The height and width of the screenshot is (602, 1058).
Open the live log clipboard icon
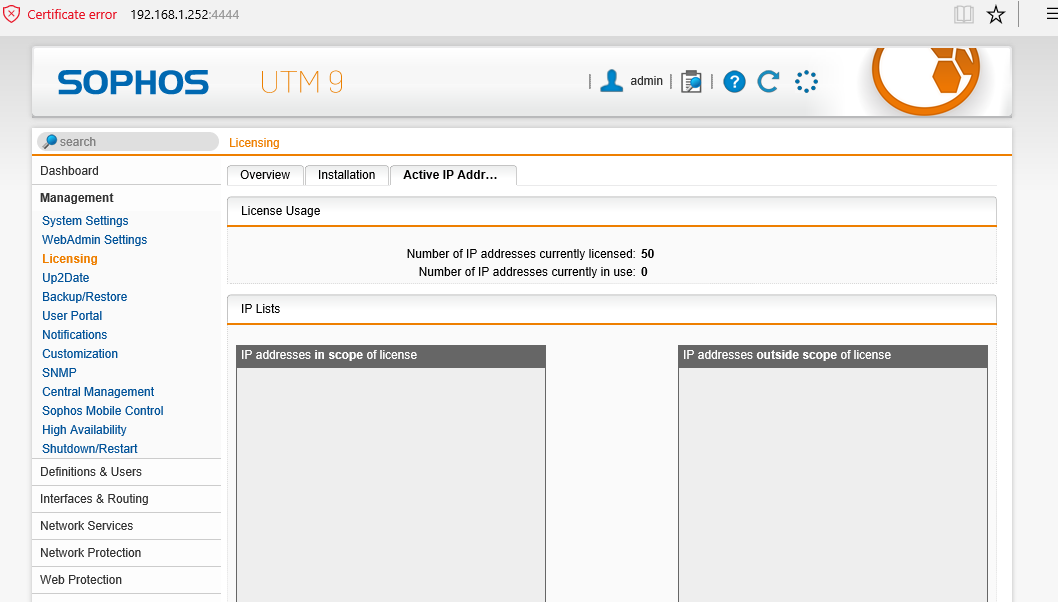click(x=691, y=82)
